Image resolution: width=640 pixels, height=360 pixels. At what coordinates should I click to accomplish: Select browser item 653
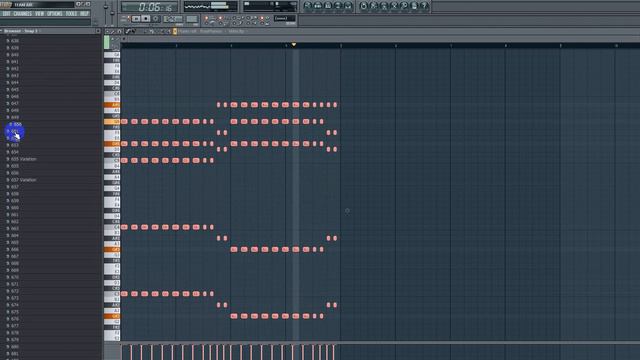(12, 145)
